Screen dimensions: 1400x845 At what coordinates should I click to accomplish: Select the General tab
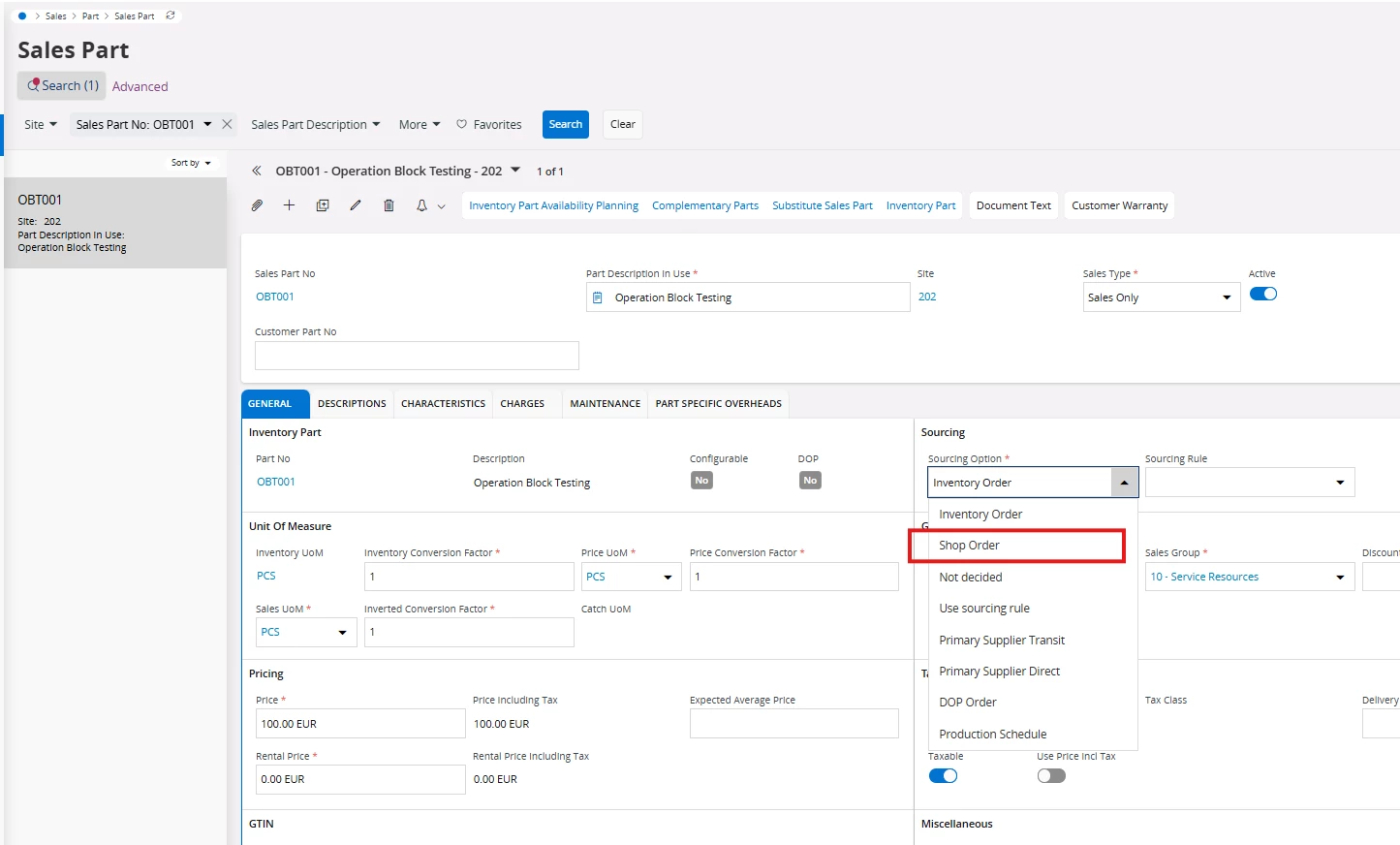coord(274,403)
